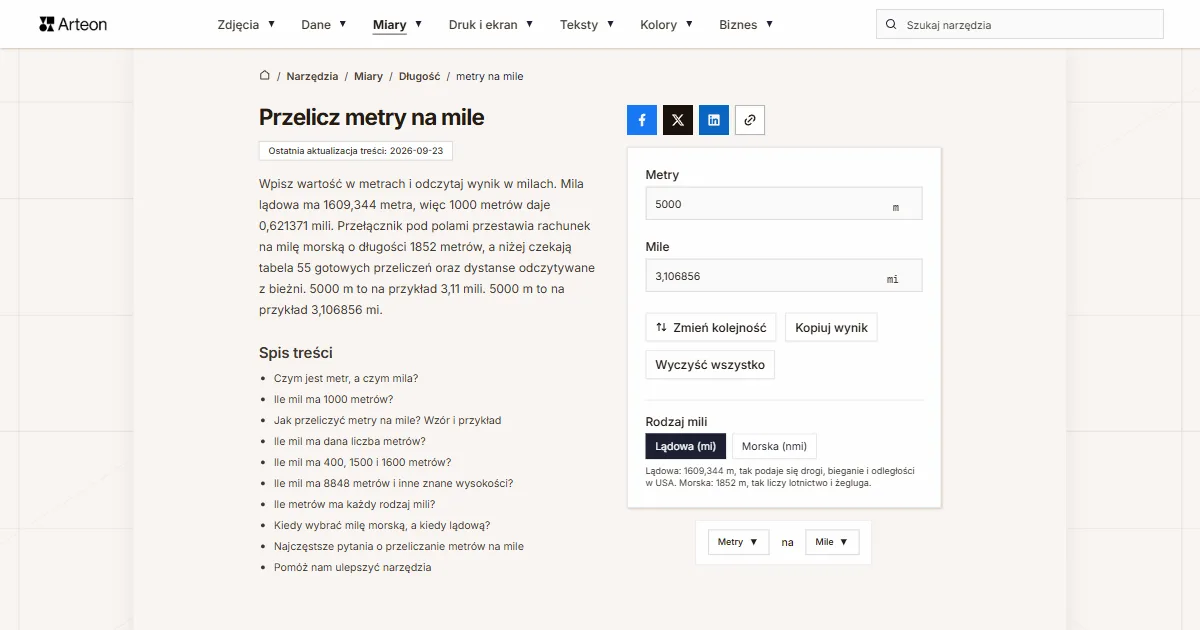This screenshot has height=630, width=1200.
Task: Expand the Druk i ekran menu
Action: click(x=491, y=25)
